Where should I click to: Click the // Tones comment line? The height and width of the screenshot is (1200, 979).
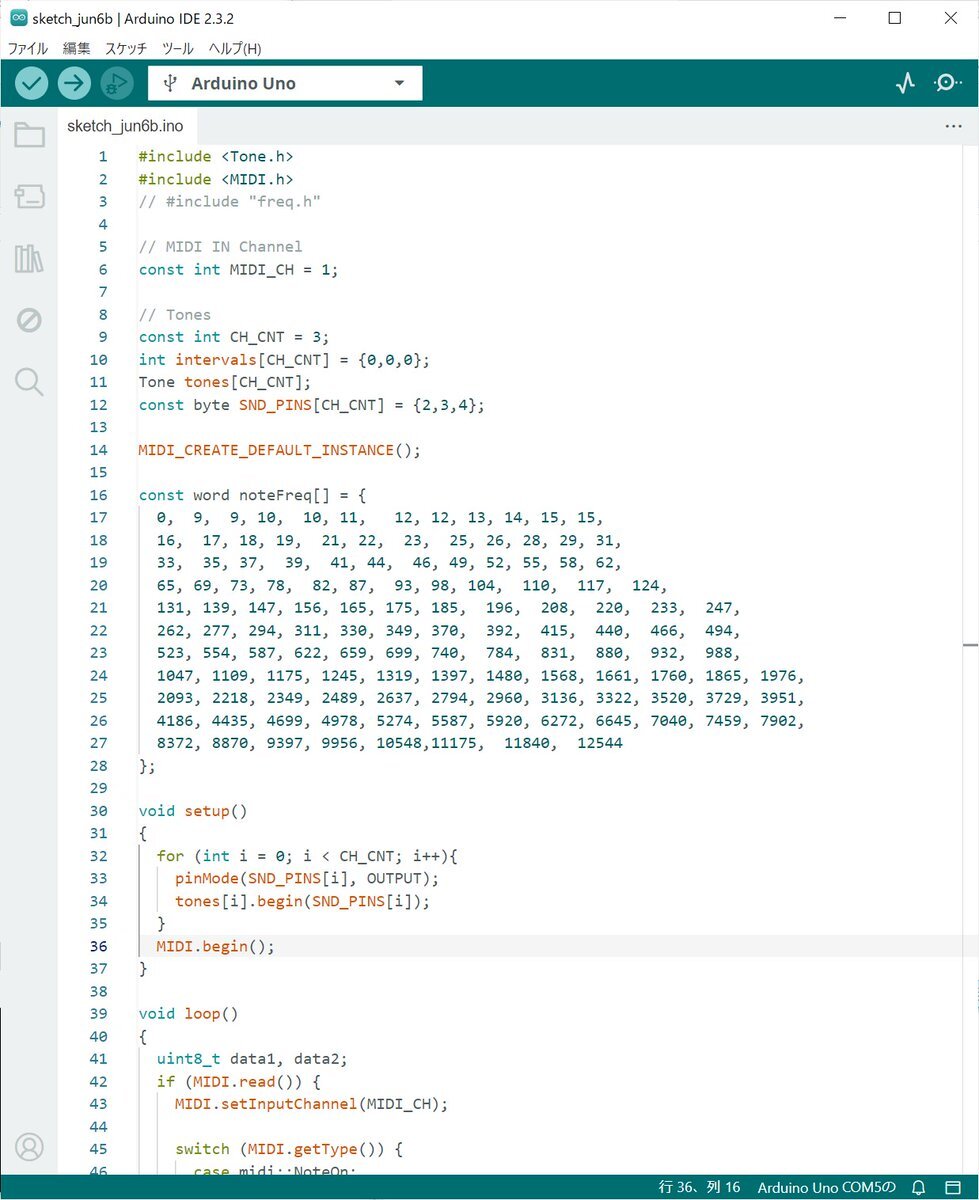click(175, 314)
